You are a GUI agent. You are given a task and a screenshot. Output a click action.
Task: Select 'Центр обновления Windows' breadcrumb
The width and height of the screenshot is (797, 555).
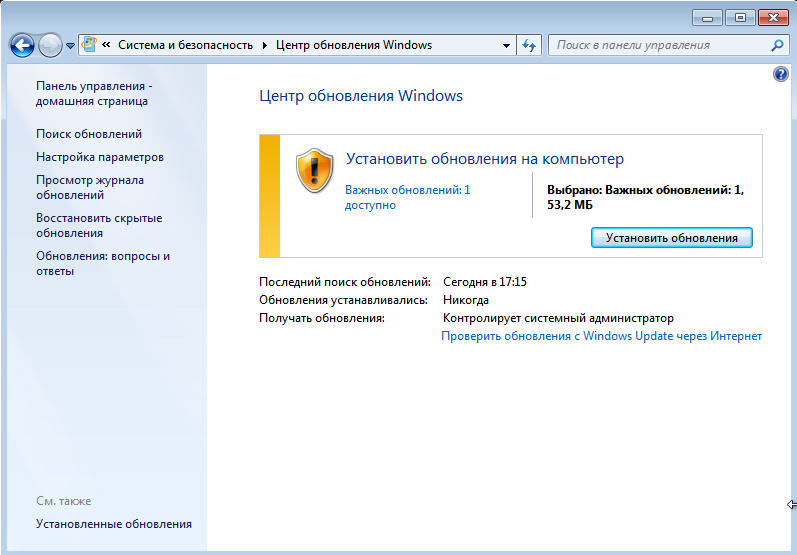pos(354,45)
